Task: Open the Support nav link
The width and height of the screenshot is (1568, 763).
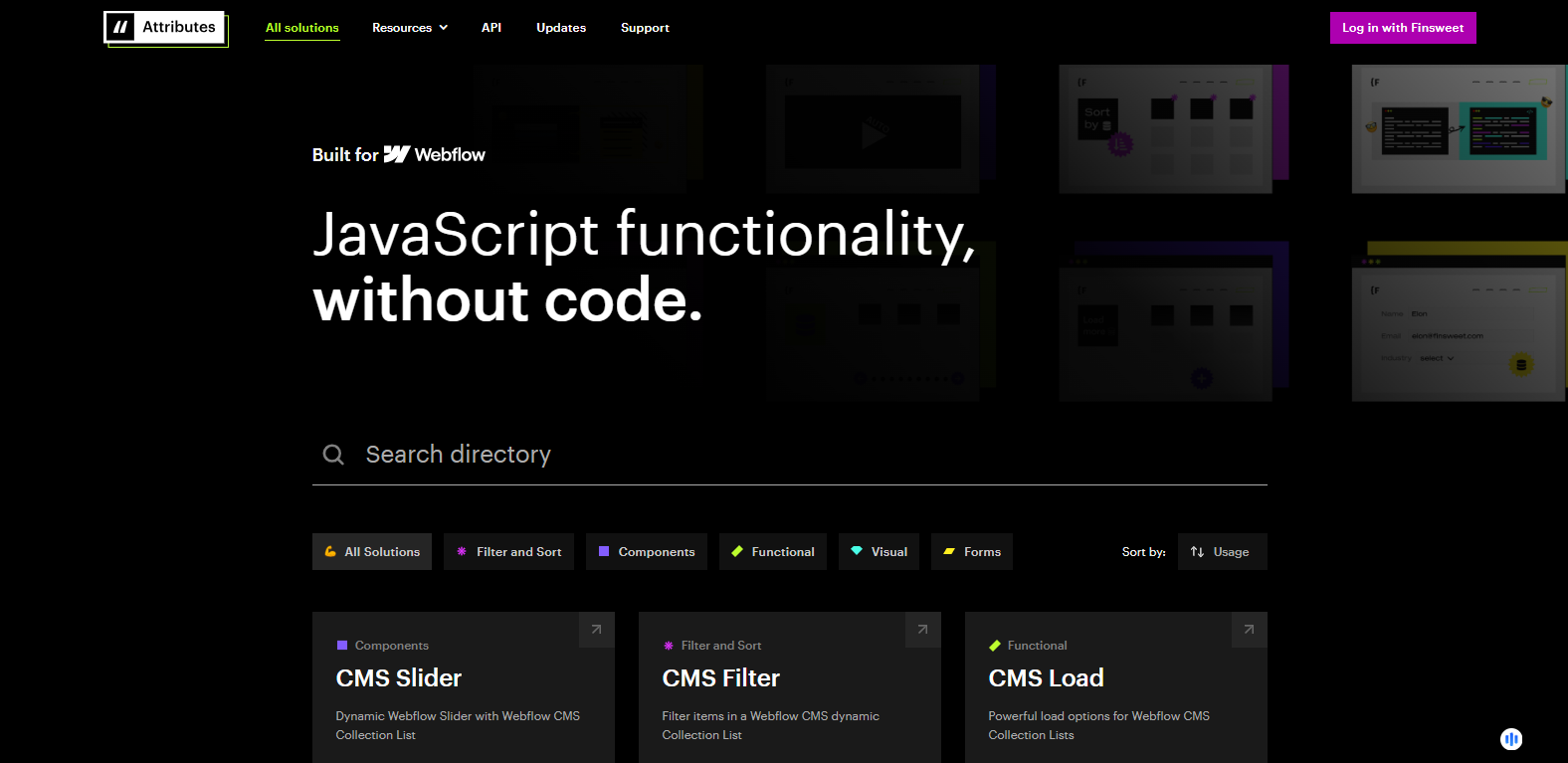Action: (645, 28)
